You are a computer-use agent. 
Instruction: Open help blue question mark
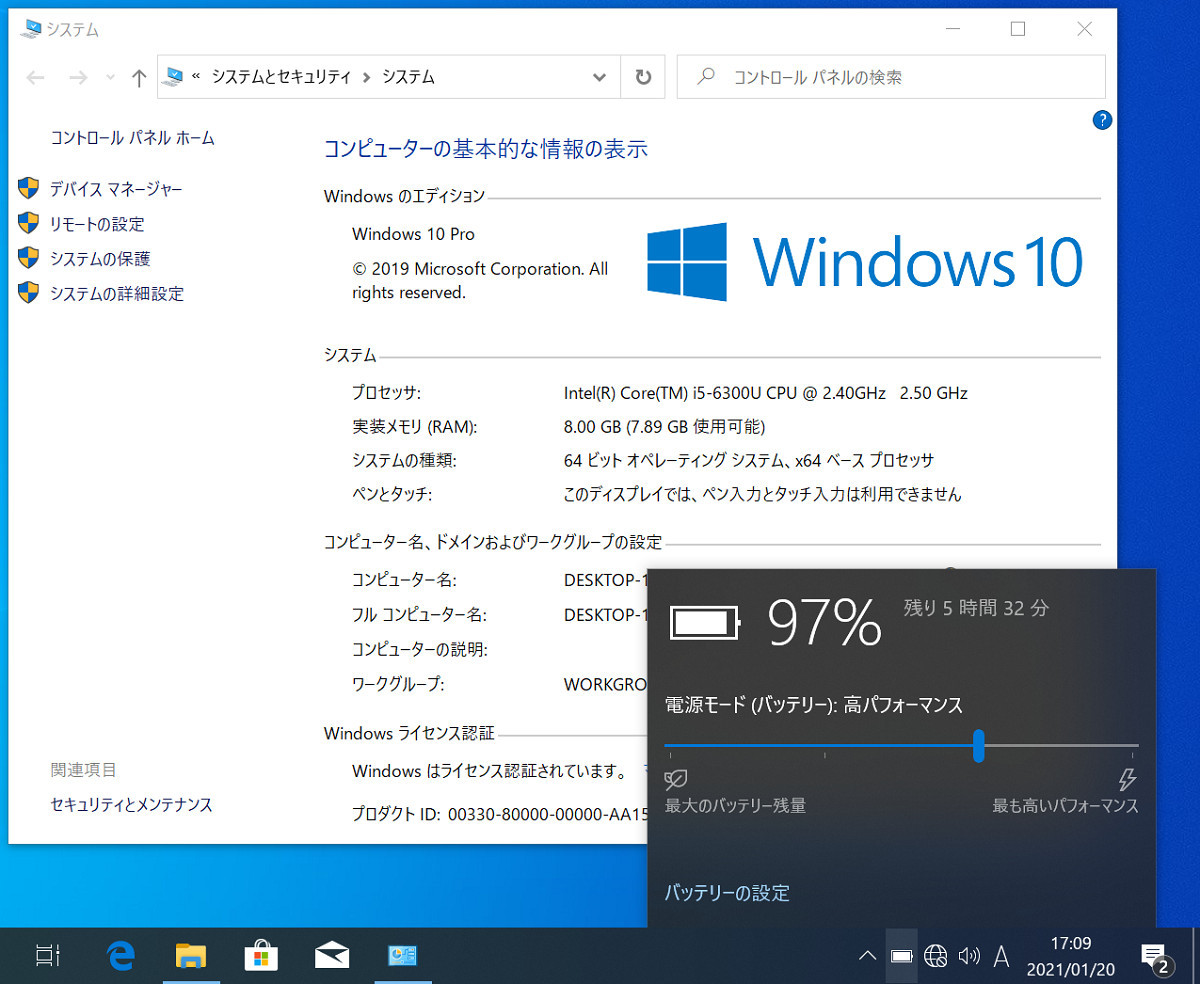[1102, 120]
